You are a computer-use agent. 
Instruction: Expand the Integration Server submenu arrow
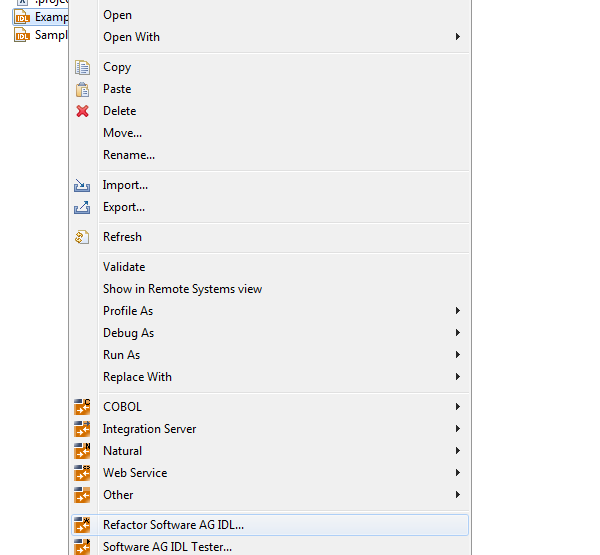[x=458, y=429]
